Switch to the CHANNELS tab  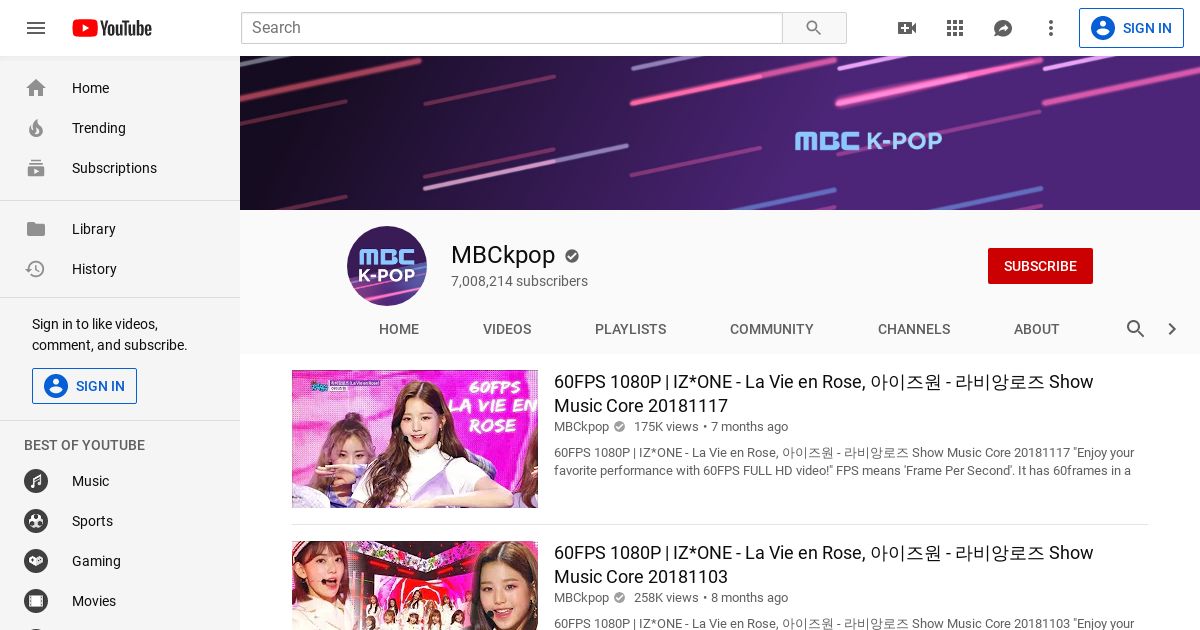914,329
